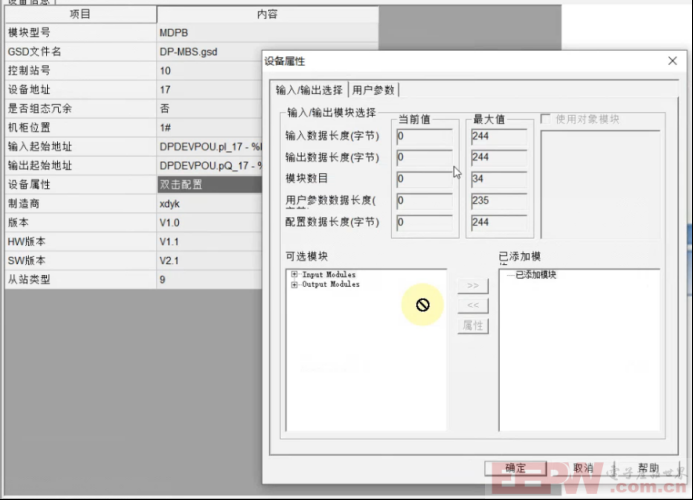Click the >> add module button
This screenshot has height=500, width=693.
point(473,286)
